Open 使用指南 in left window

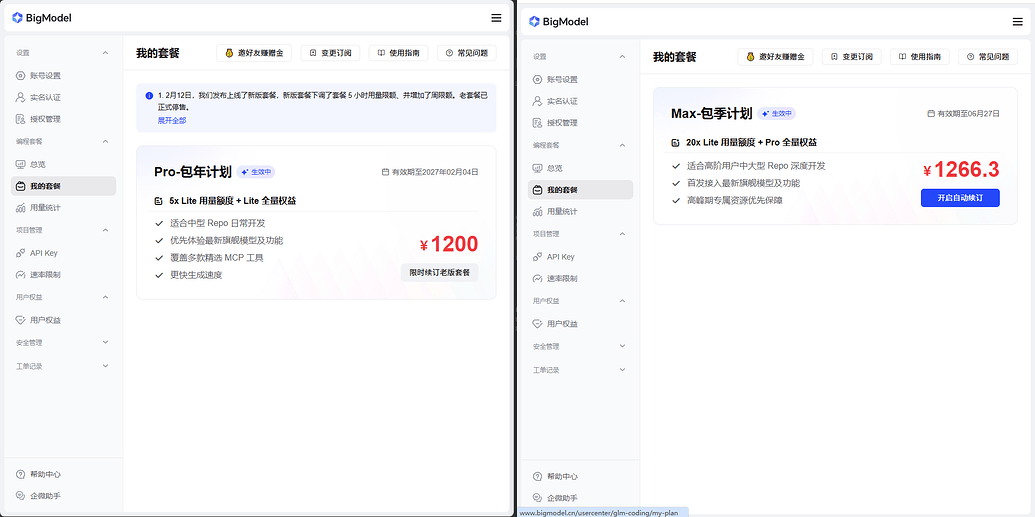(x=399, y=53)
